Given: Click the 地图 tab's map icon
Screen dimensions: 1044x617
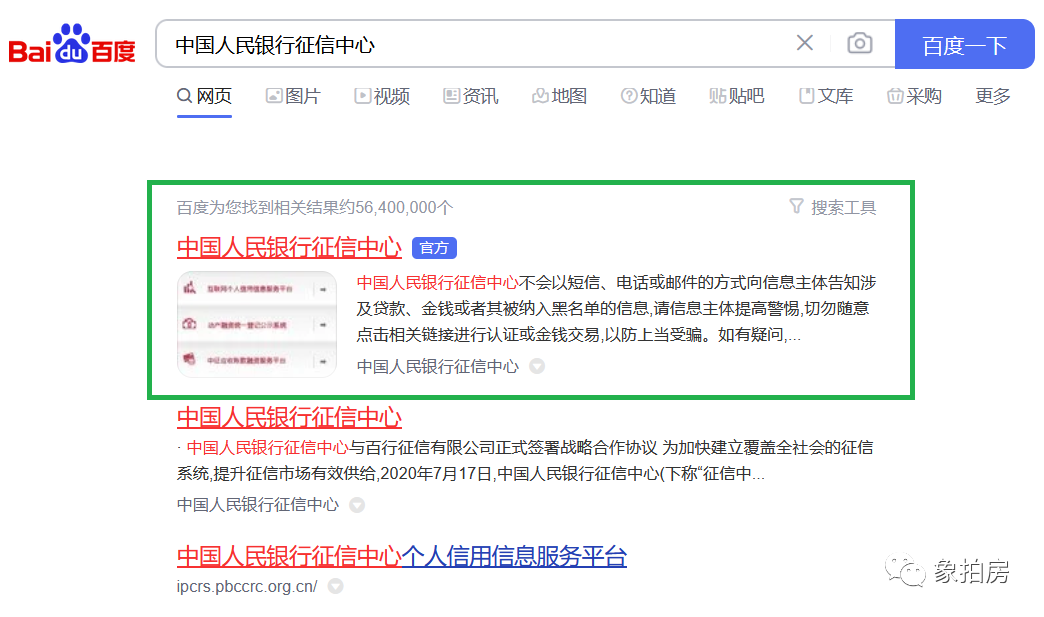Looking at the screenshot, I should point(540,96).
